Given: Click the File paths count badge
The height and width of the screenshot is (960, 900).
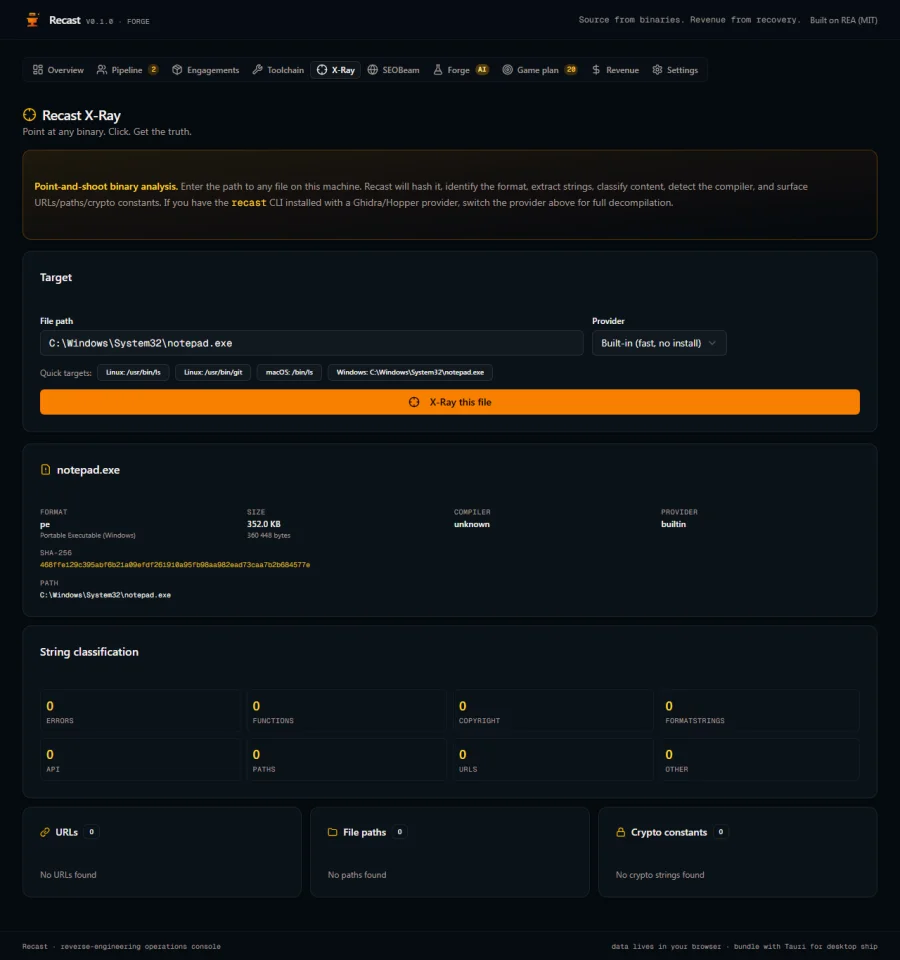Looking at the screenshot, I should pos(399,832).
